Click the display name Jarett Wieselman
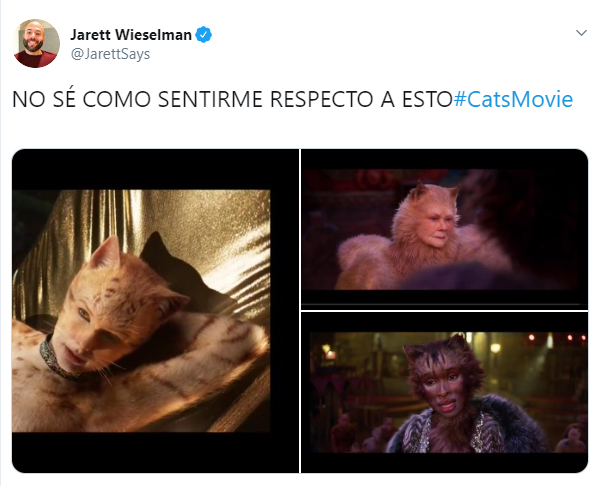This screenshot has height=486, width=591. click(131, 35)
